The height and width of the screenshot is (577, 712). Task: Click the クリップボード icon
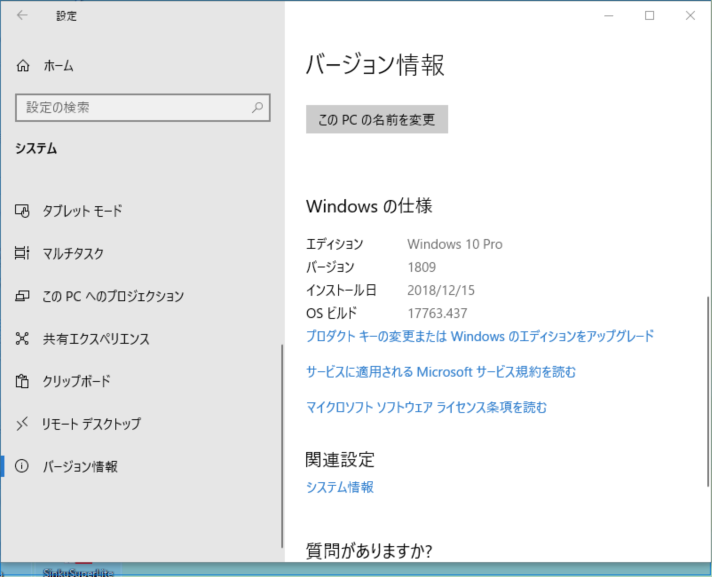(x=22, y=381)
